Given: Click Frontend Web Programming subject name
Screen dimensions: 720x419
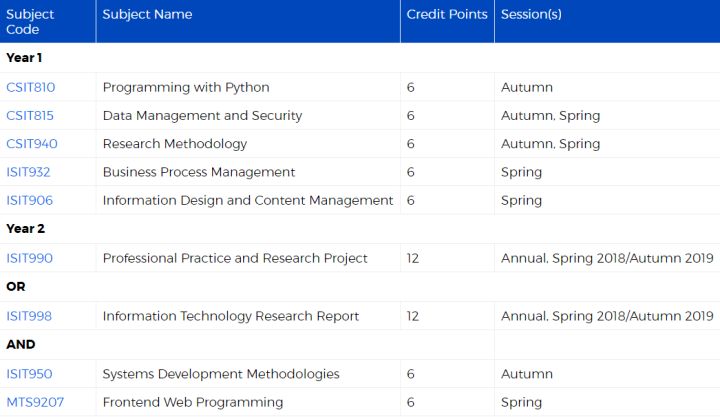Looking at the screenshot, I should click(x=193, y=402).
